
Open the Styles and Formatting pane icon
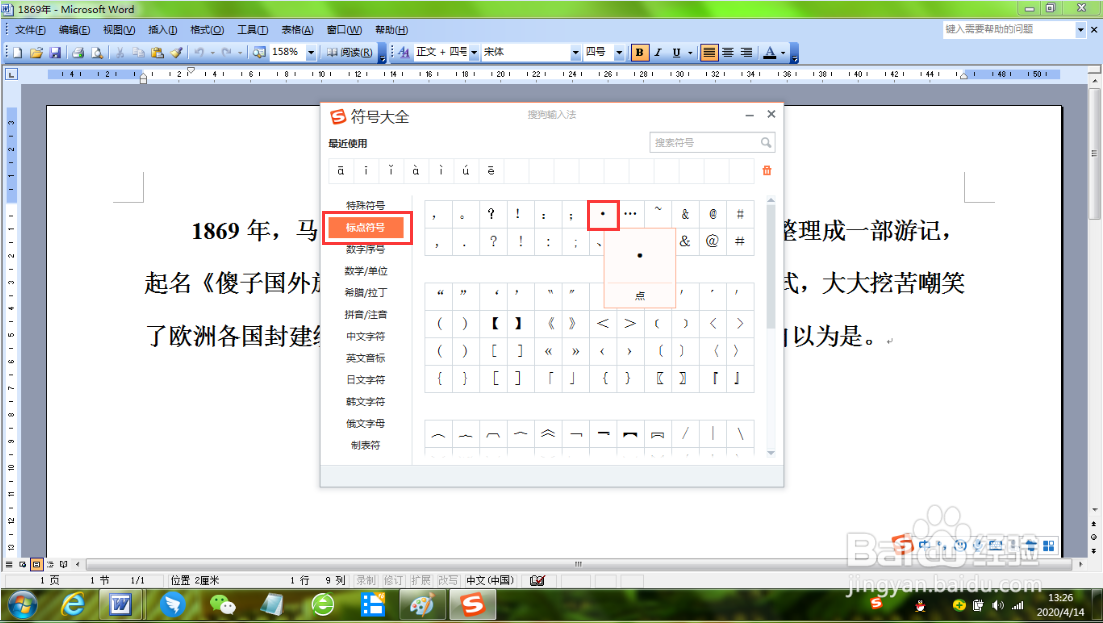(x=404, y=53)
